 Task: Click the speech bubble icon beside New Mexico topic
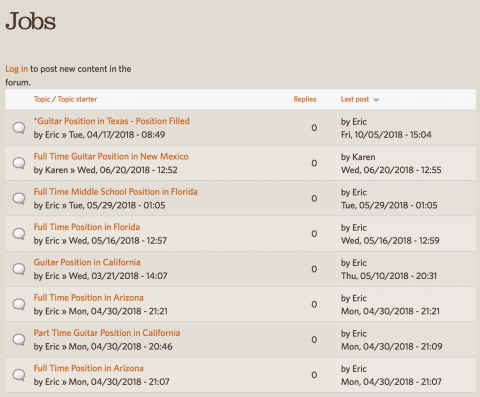pyautogui.click(x=19, y=163)
